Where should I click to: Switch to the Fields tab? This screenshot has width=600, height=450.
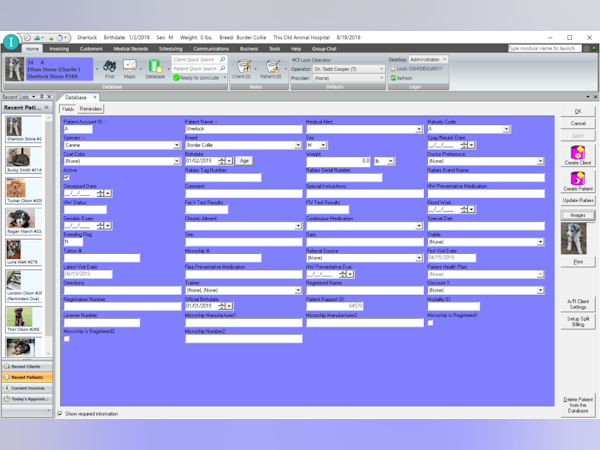pyautogui.click(x=68, y=109)
